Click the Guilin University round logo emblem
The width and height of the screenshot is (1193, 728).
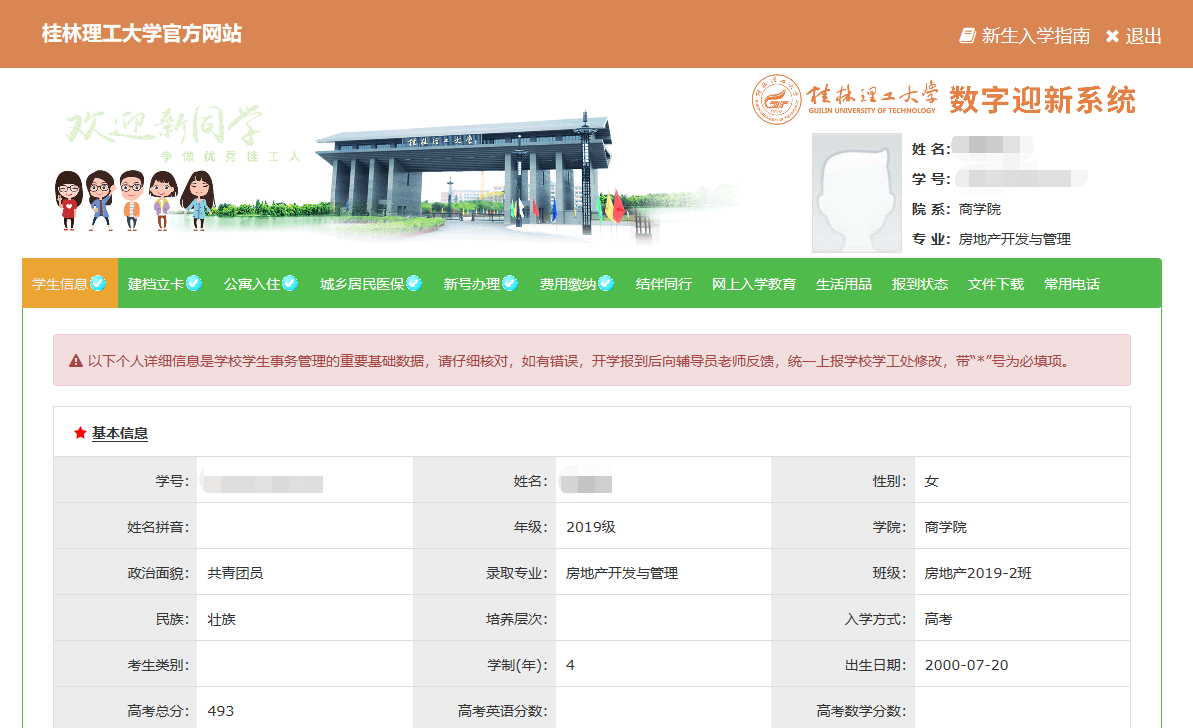pyautogui.click(x=777, y=100)
